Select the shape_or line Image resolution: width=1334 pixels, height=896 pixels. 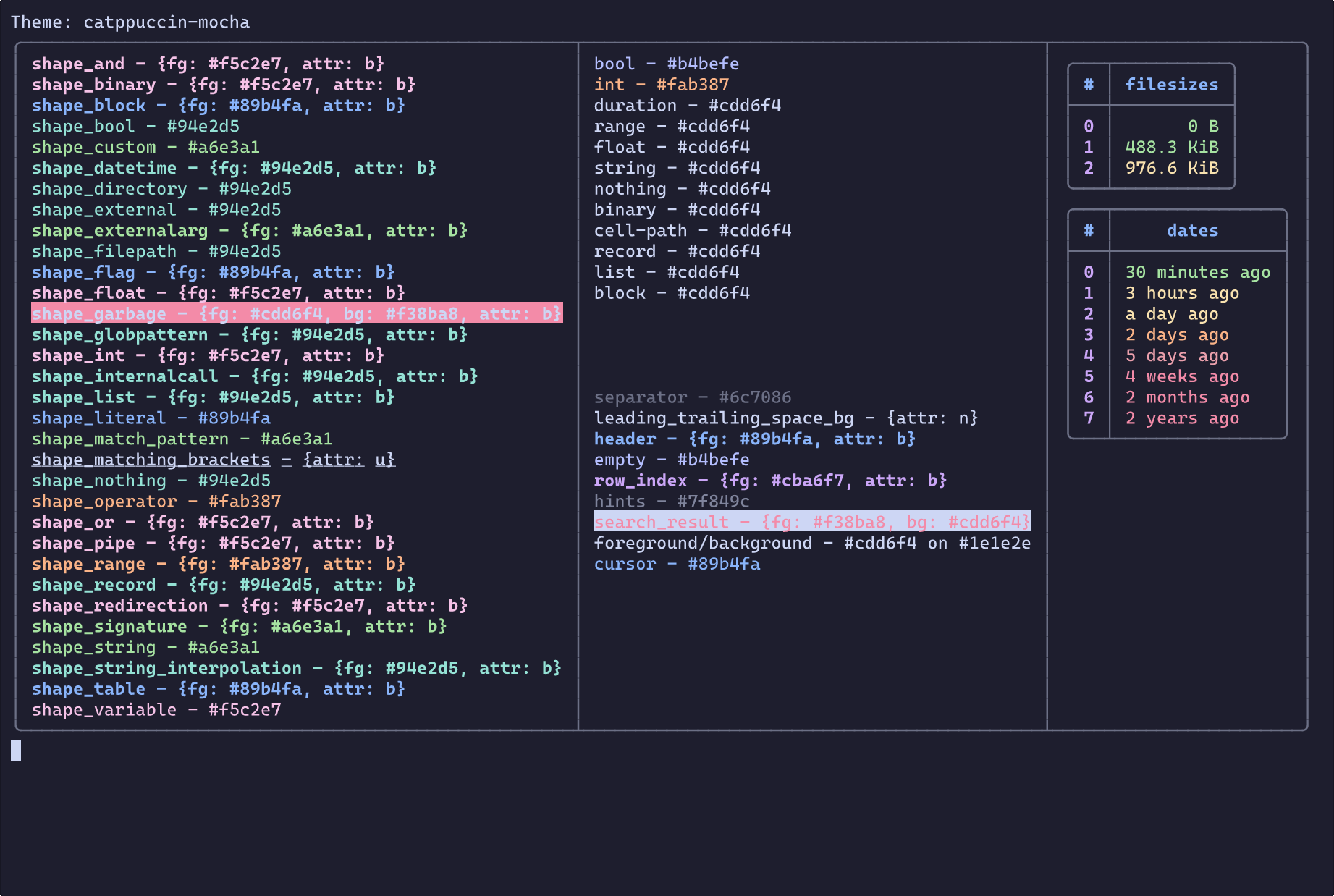(x=203, y=523)
